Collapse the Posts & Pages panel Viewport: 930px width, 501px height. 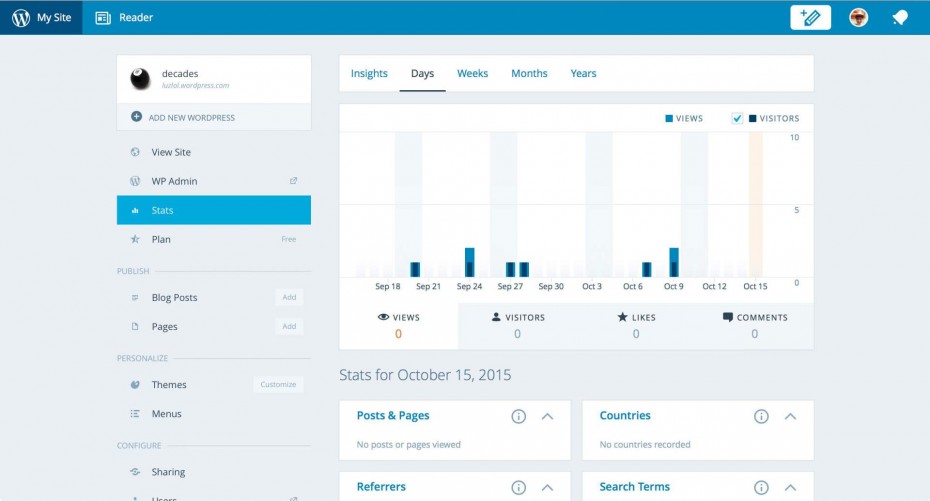(547, 416)
